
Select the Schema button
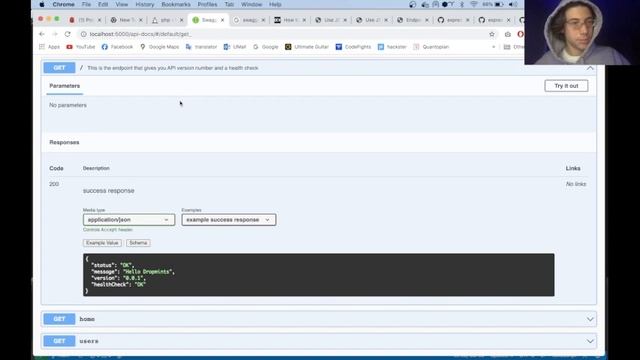coord(138,243)
